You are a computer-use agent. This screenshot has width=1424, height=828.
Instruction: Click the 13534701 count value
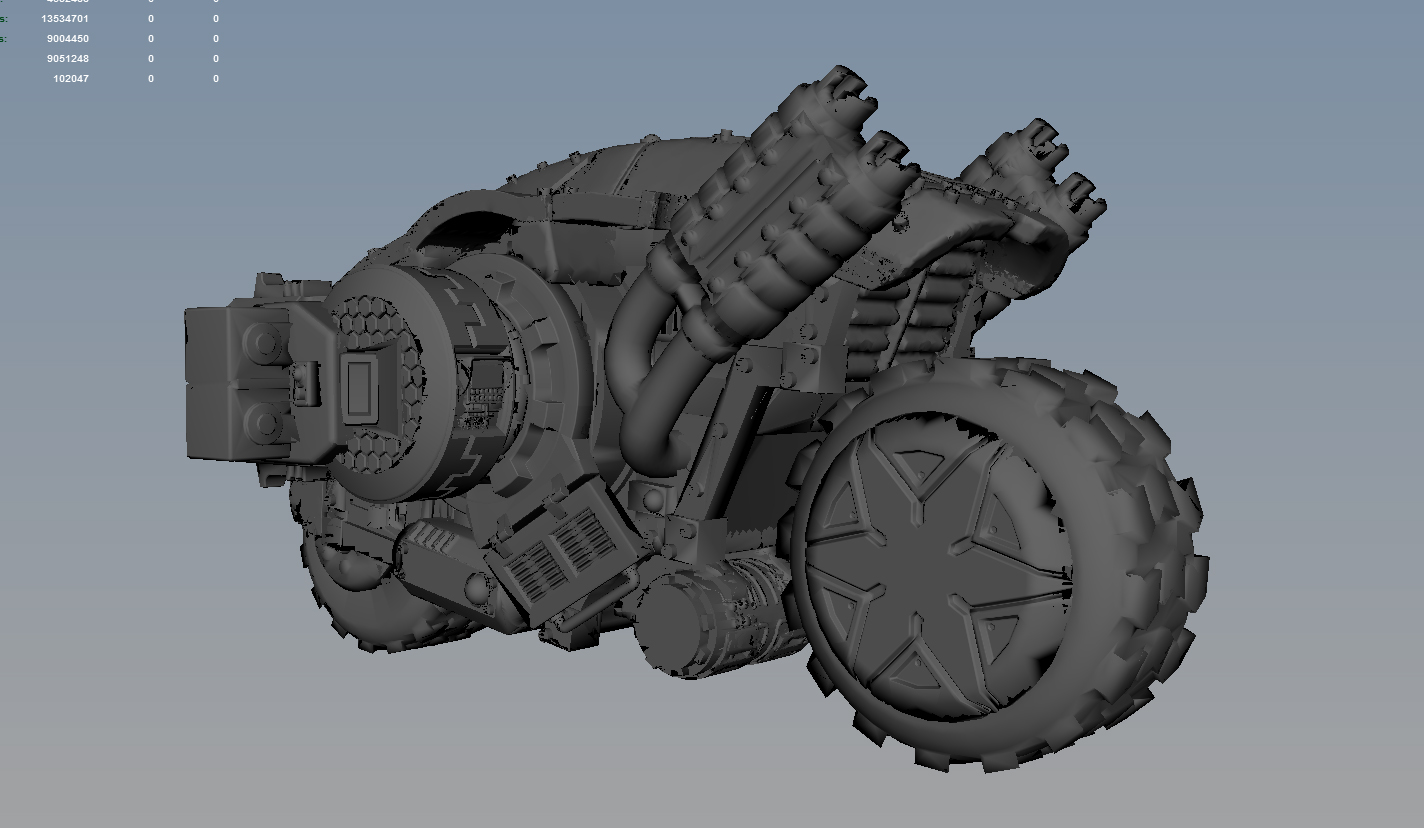[x=65, y=19]
